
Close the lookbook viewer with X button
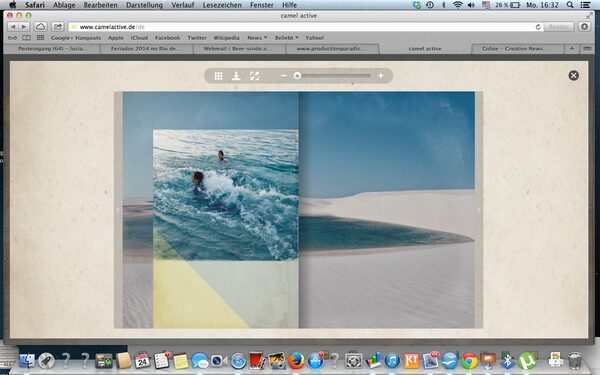point(573,75)
